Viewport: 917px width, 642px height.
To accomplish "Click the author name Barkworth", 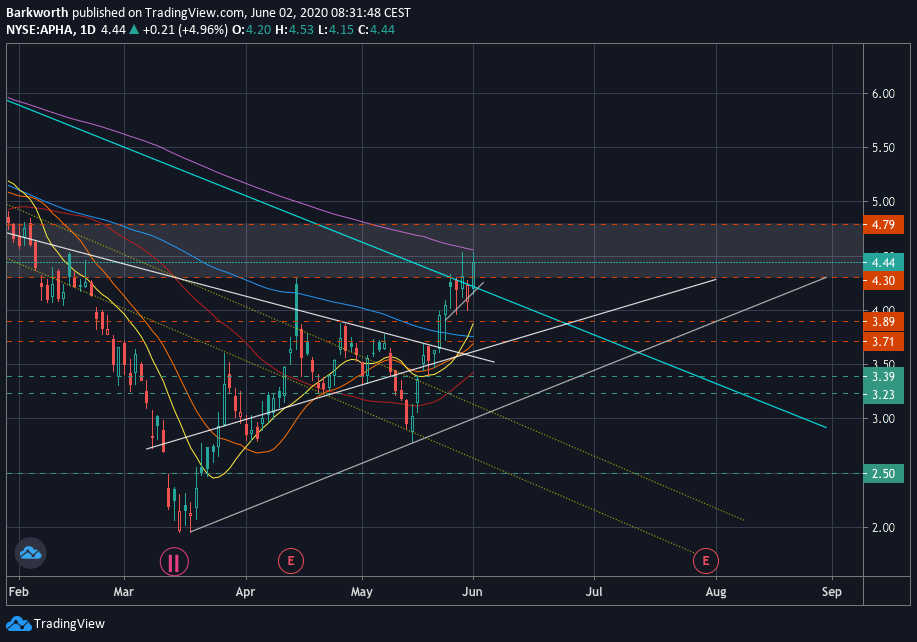I will 37,12.
